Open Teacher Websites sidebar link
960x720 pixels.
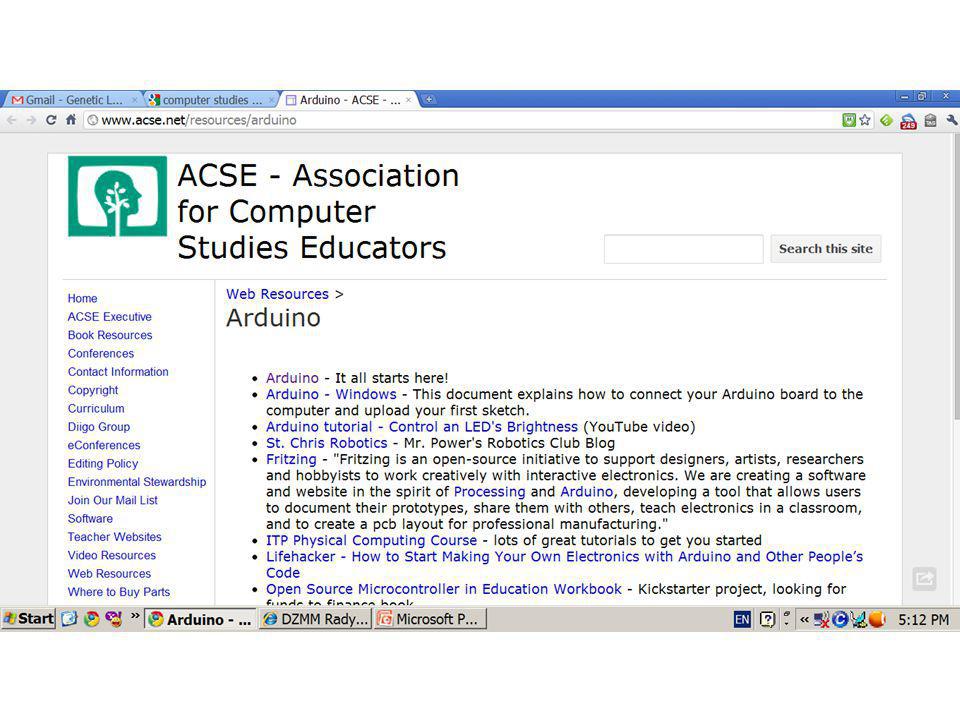[114, 537]
